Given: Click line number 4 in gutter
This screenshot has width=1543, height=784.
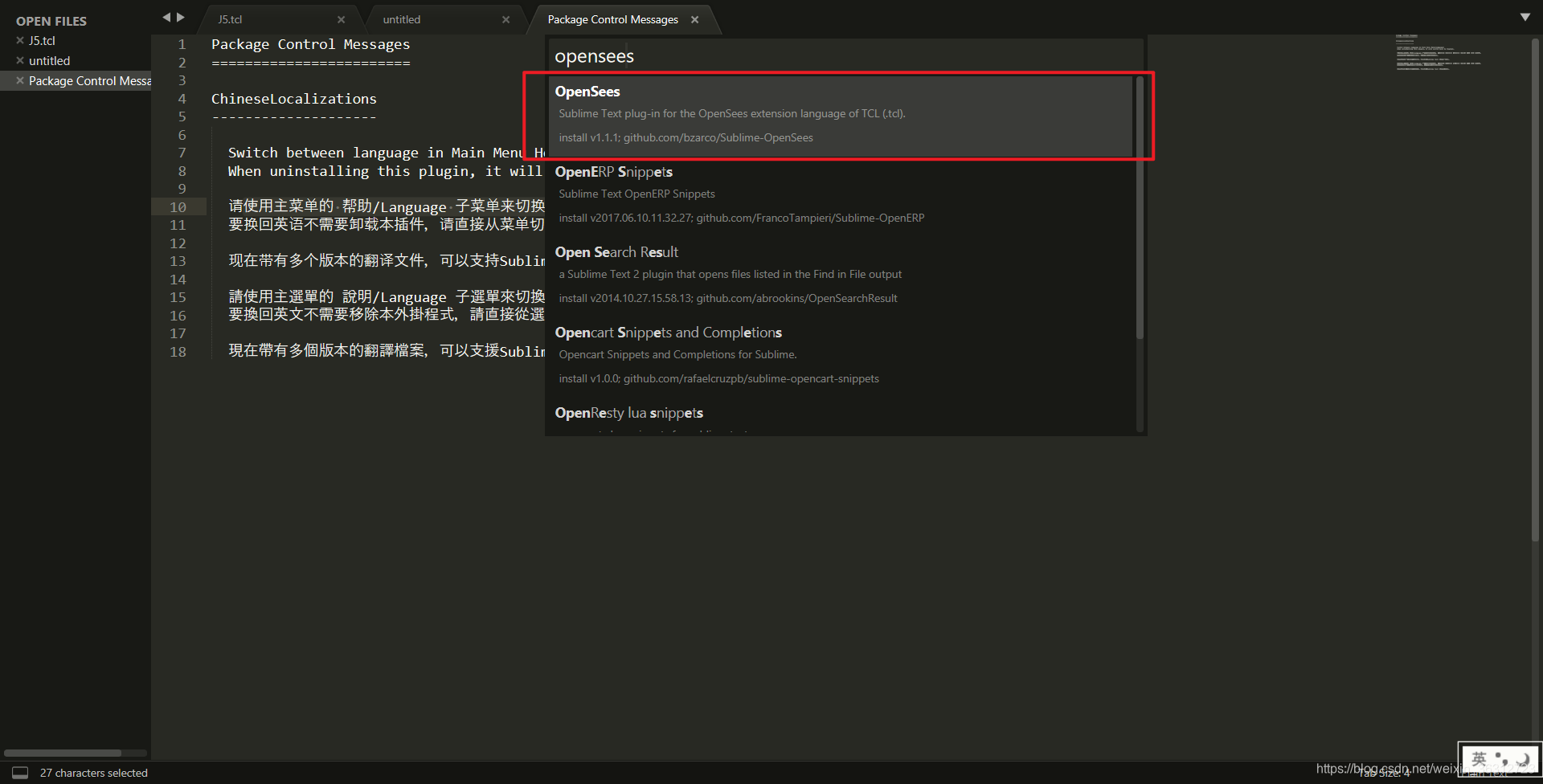Looking at the screenshot, I should click(x=182, y=98).
